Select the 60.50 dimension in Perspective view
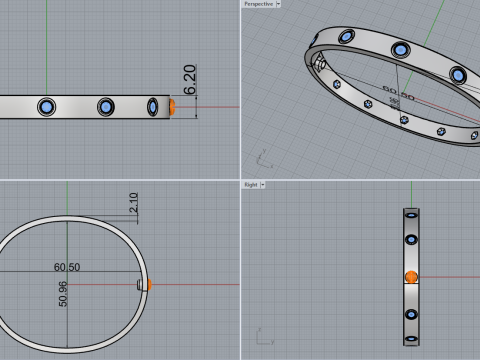The image size is (480, 360). (398, 93)
